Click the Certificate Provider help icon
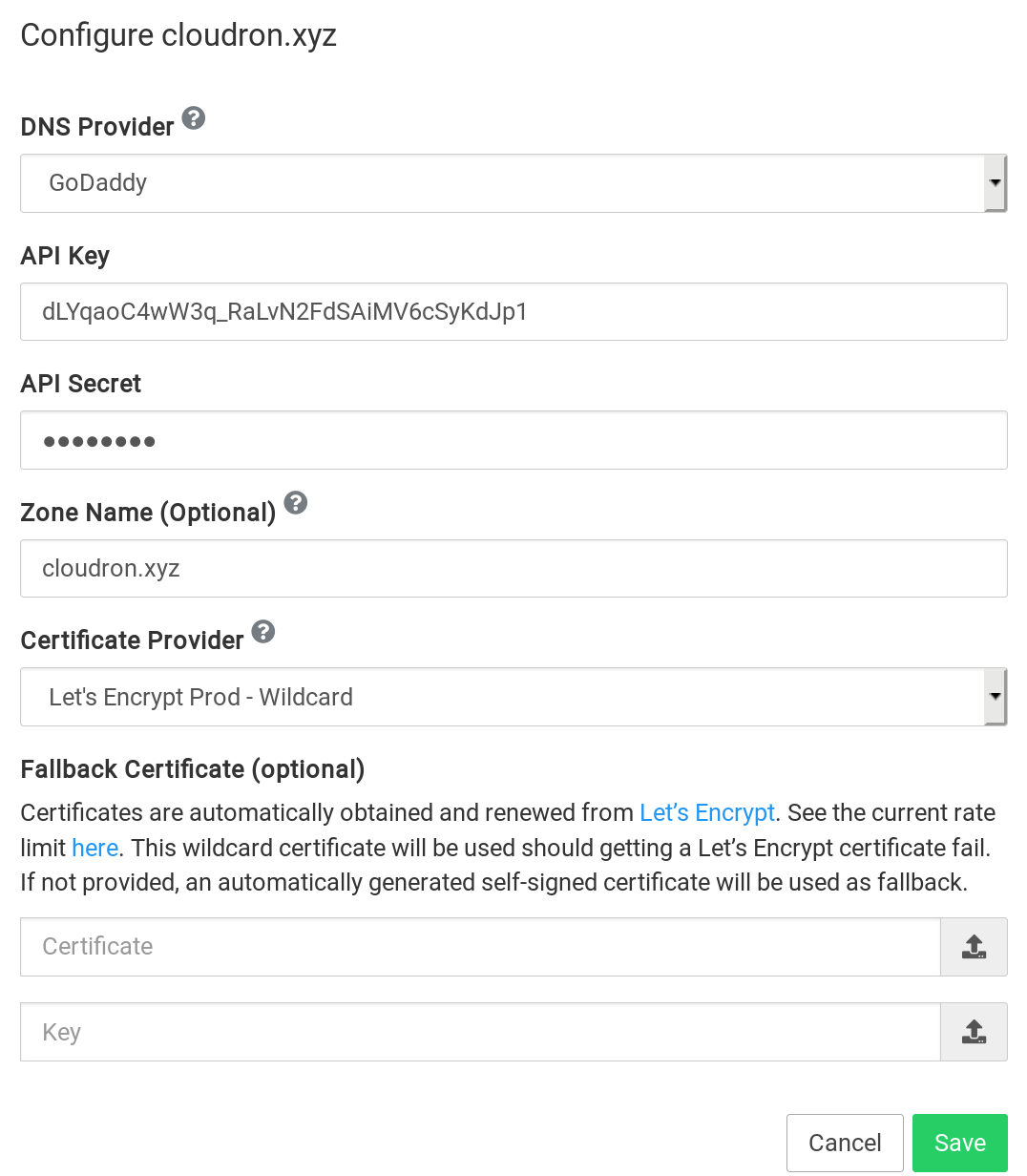1027x1176 pixels. (x=263, y=631)
